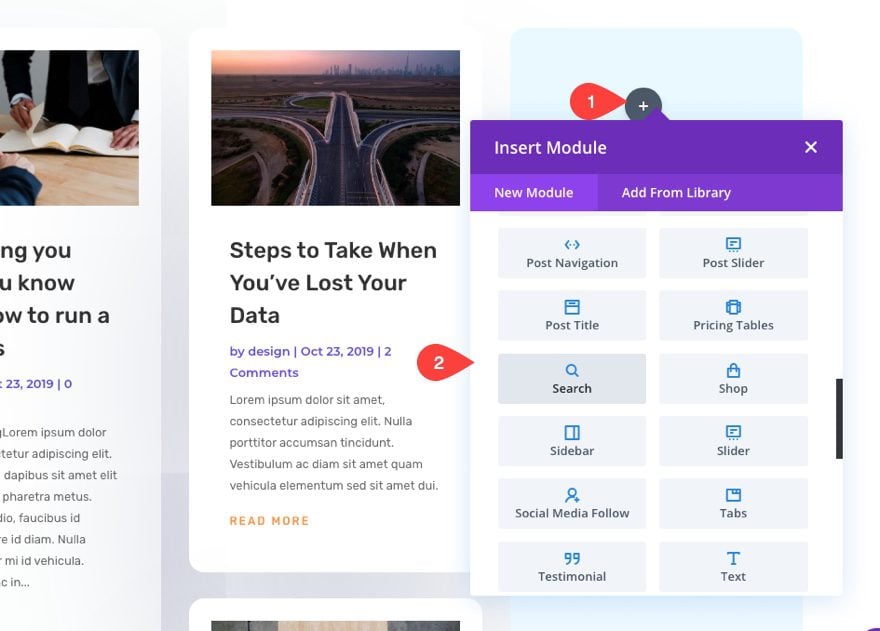
Task: Switch to Add From Library tab
Action: 676,193
